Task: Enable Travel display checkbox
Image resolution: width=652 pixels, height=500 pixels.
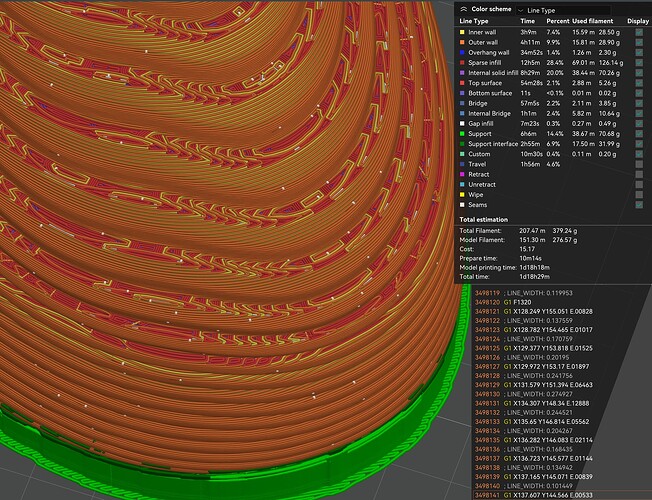Action: (x=639, y=164)
